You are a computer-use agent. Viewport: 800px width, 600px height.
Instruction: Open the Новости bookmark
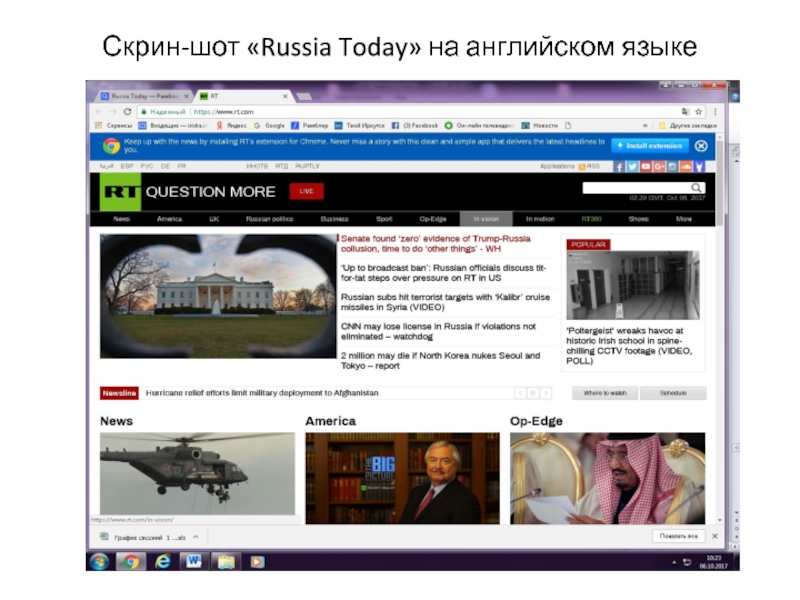pyautogui.click(x=539, y=126)
